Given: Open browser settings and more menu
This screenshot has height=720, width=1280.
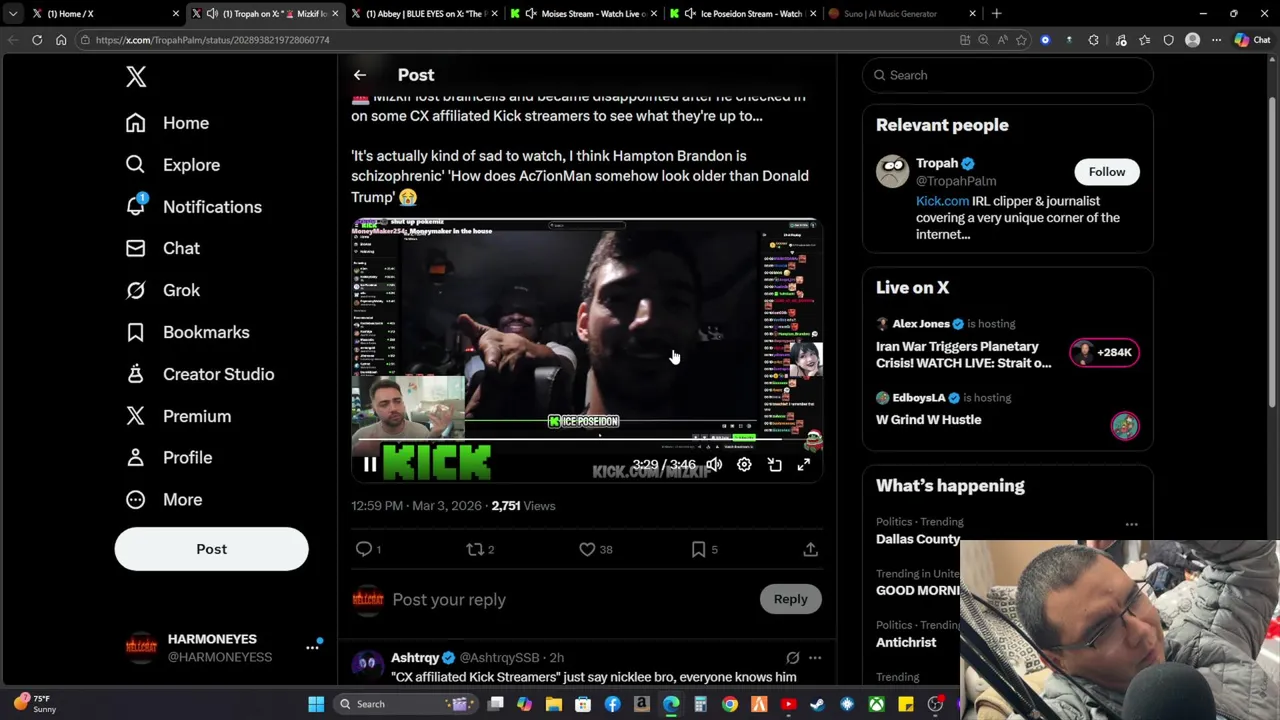Looking at the screenshot, I should pos(1216,40).
